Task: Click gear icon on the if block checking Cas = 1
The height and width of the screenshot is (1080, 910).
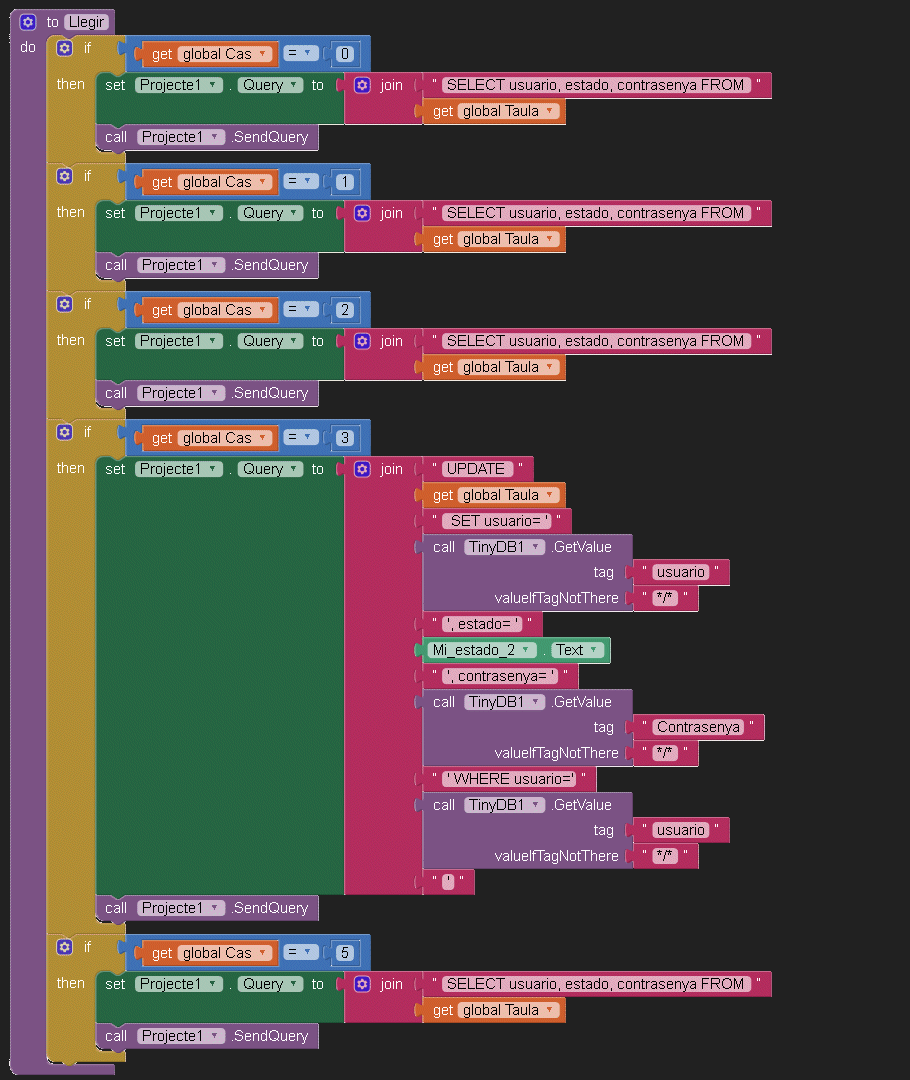Action: pos(65,176)
